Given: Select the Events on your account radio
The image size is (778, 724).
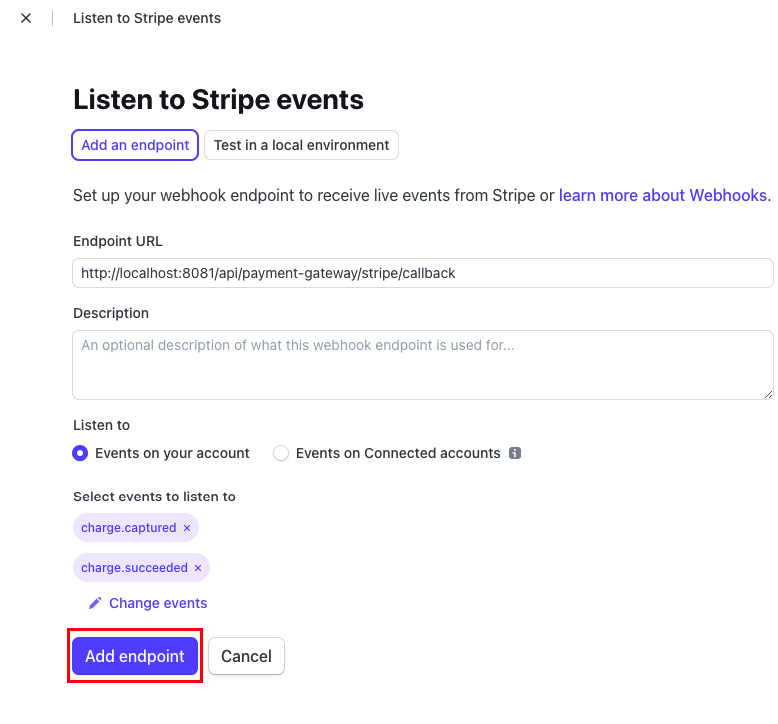Looking at the screenshot, I should [x=81, y=453].
